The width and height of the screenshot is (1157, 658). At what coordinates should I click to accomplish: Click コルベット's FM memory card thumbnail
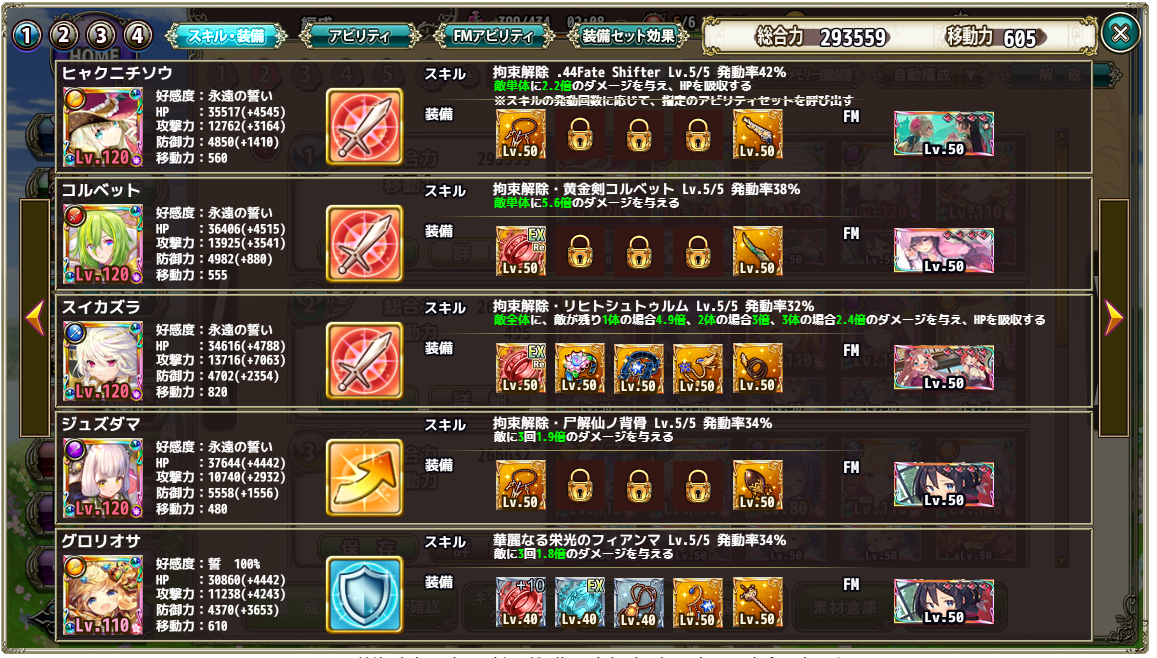[944, 250]
